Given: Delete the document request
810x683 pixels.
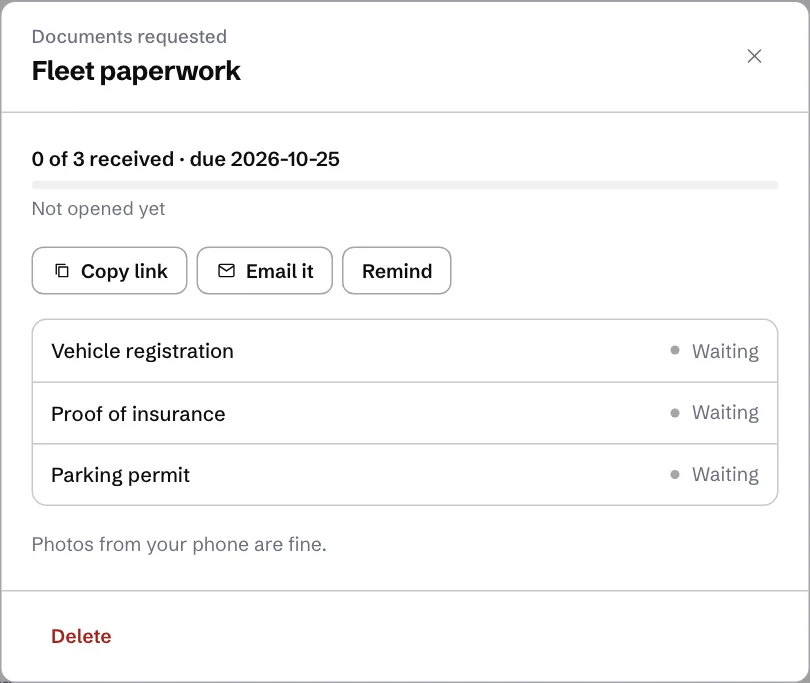Looking at the screenshot, I should [81, 636].
